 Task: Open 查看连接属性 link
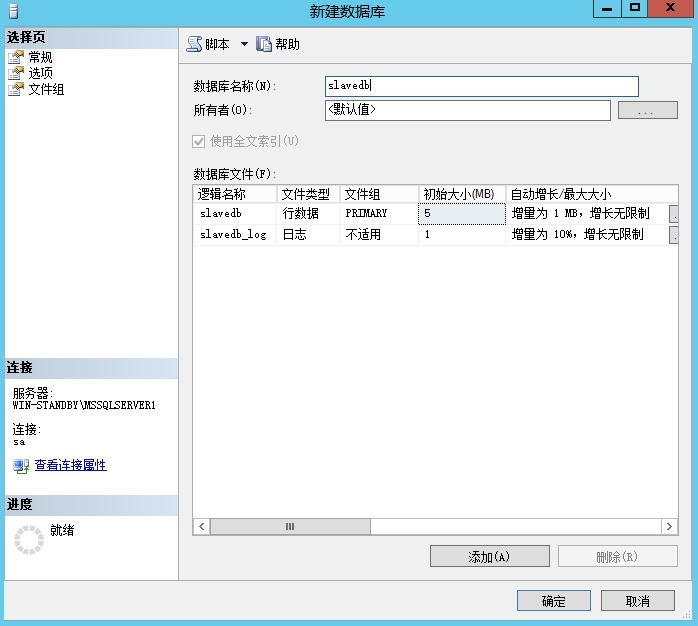[x=70, y=466]
